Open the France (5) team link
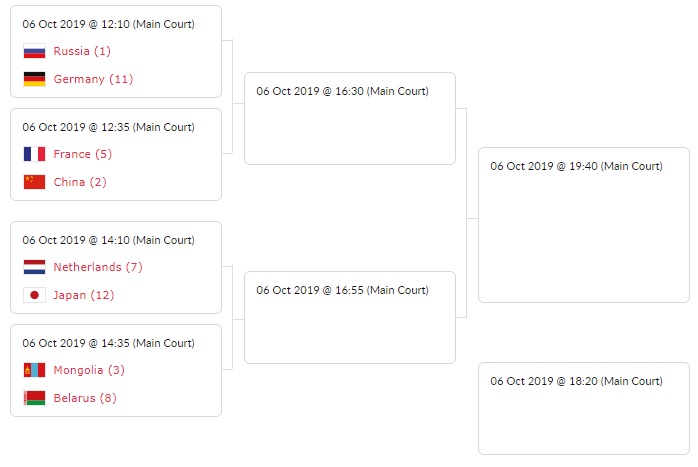Image resolution: width=698 pixels, height=467 pixels. [x=83, y=154]
